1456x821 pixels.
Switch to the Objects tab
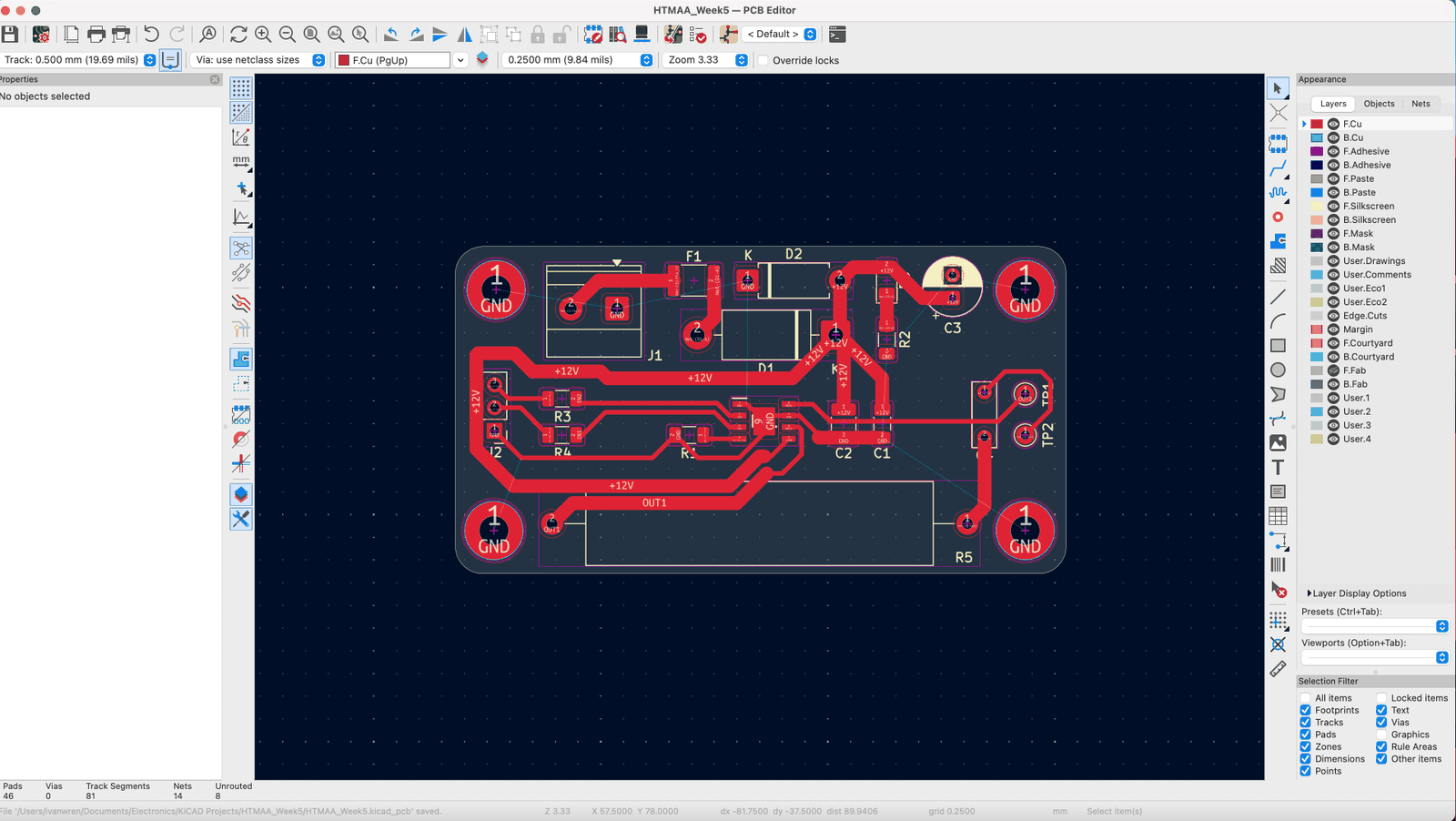[x=1379, y=104]
